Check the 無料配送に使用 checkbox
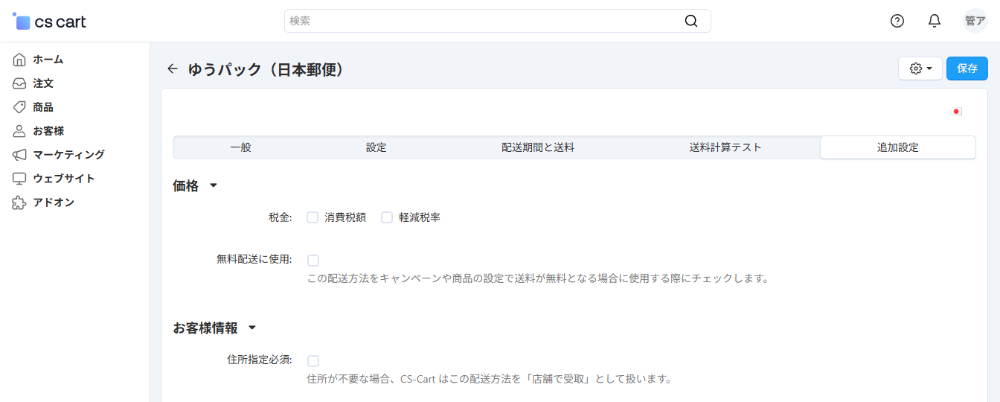This screenshot has width=1000, height=402. pos(313,260)
